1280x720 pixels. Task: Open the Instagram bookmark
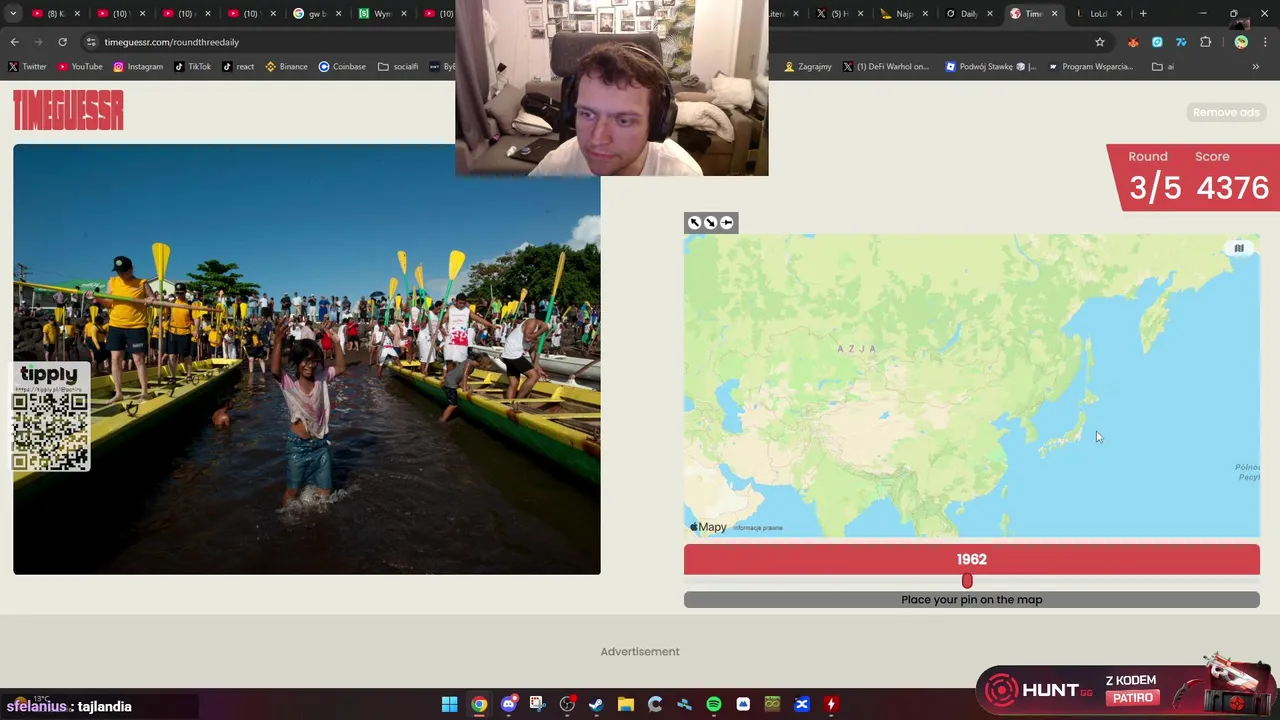138,66
